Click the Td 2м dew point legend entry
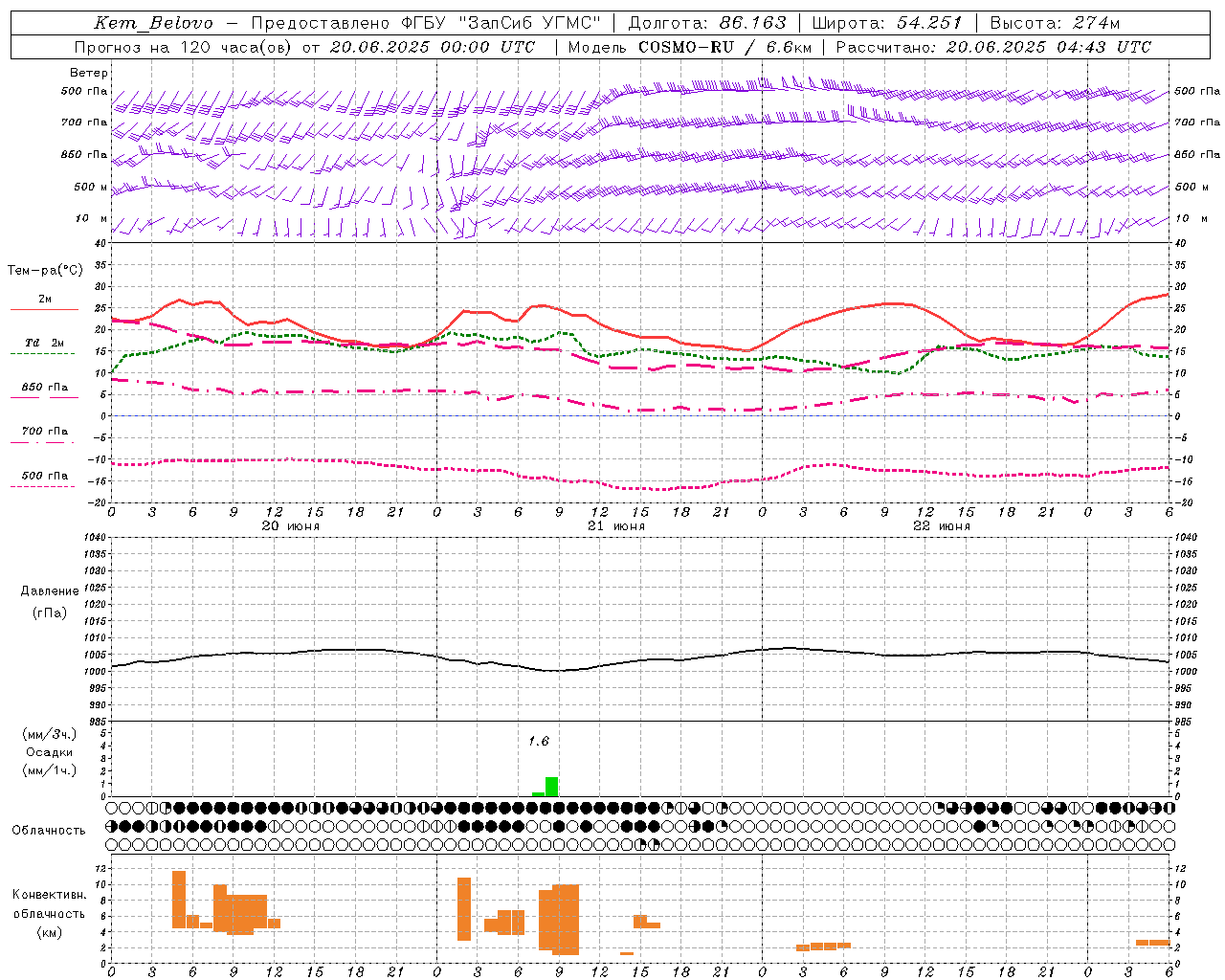This screenshot has height=980, width=1225. 45,343
